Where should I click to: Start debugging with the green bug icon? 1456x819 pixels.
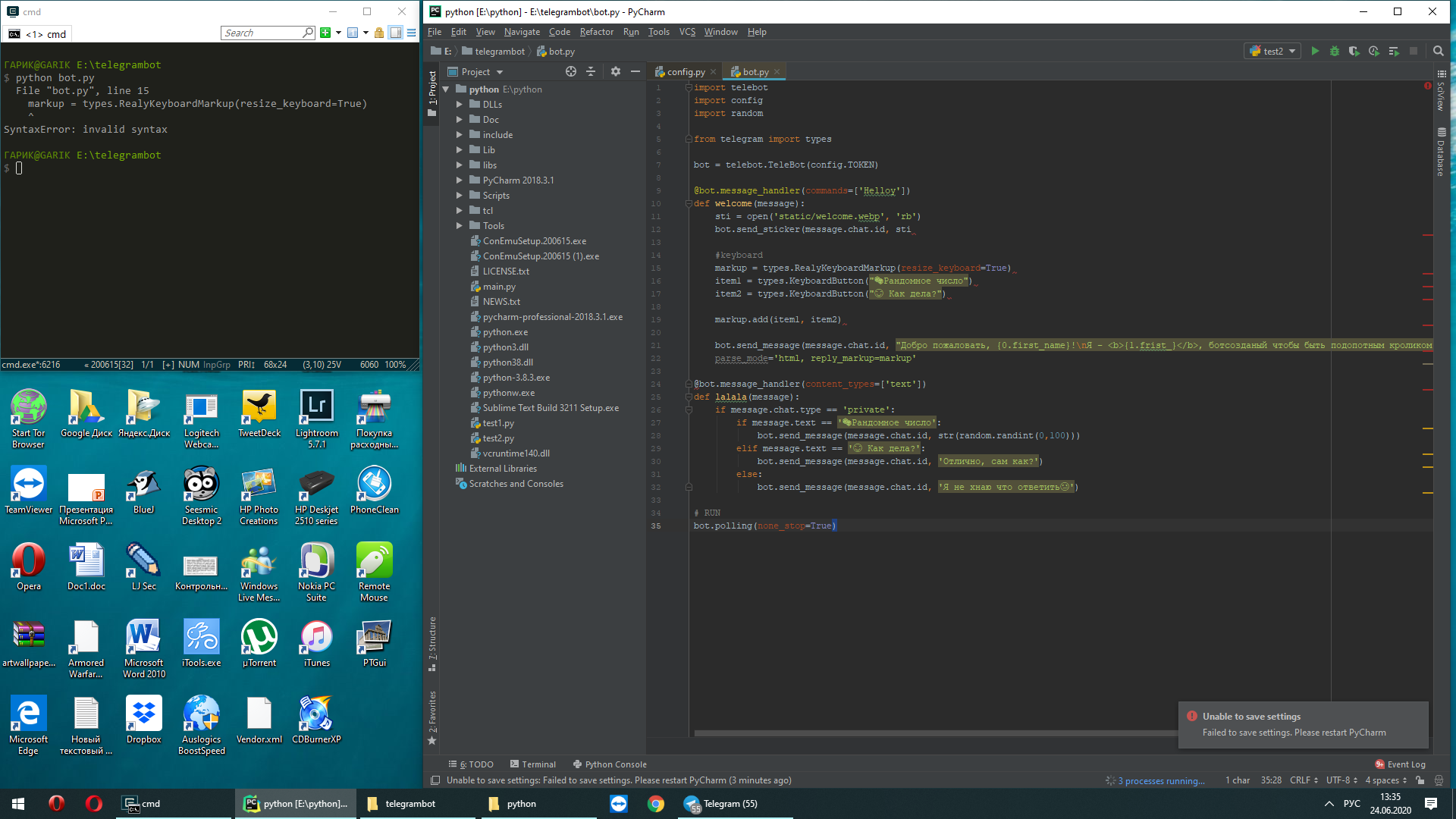[x=1335, y=51]
